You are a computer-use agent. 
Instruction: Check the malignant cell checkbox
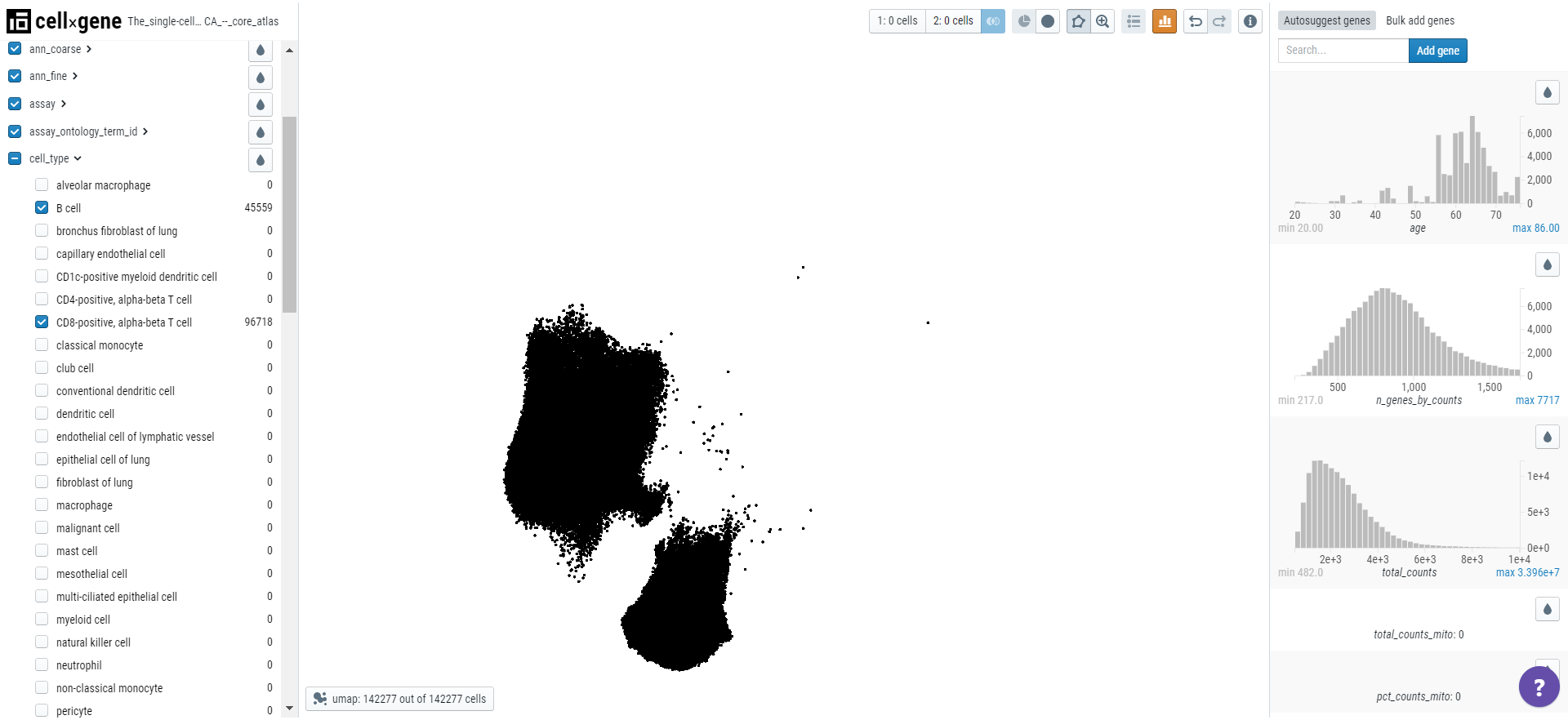pyautogui.click(x=42, y=527)
